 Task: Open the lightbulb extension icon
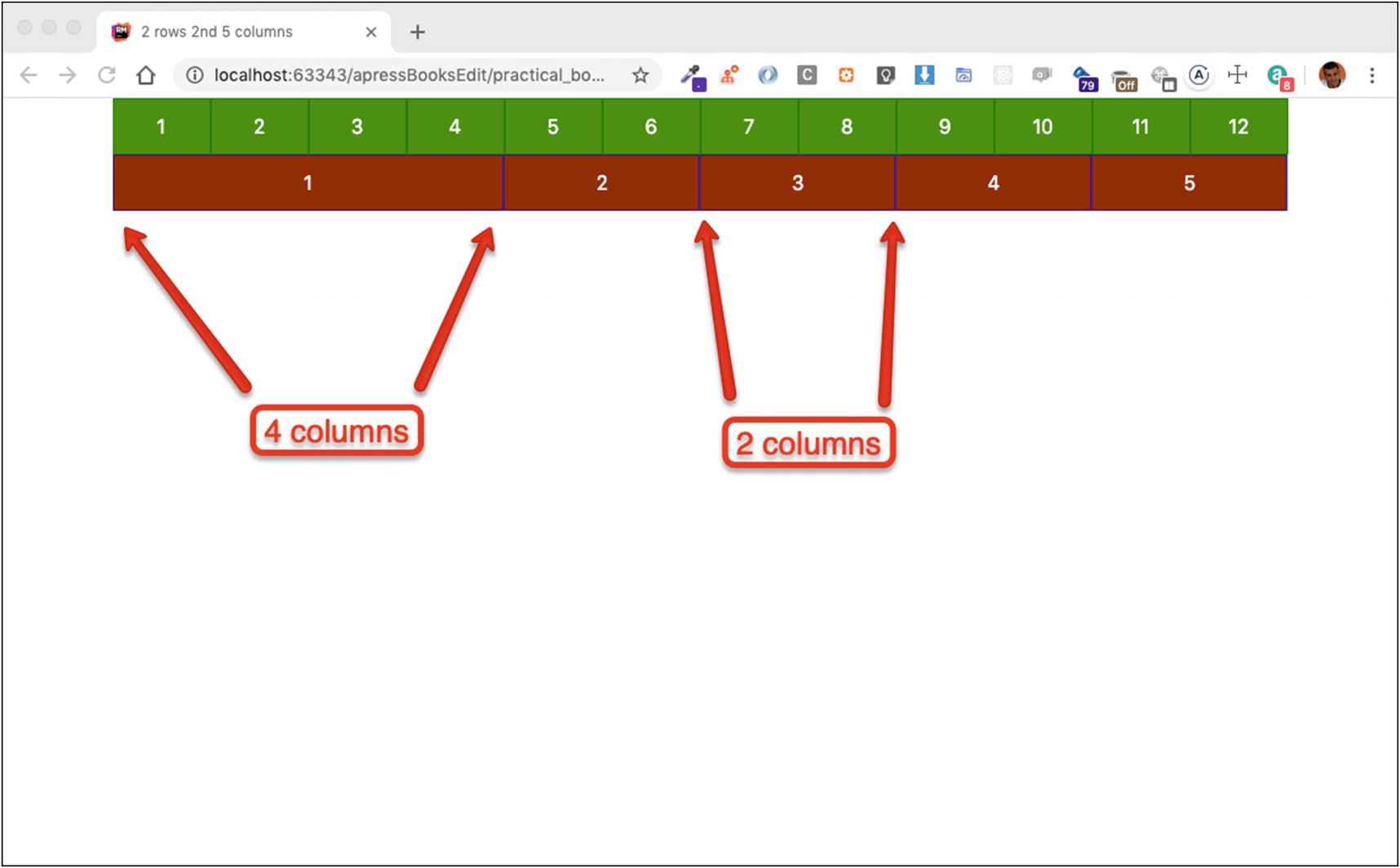[x=885, y=76]
